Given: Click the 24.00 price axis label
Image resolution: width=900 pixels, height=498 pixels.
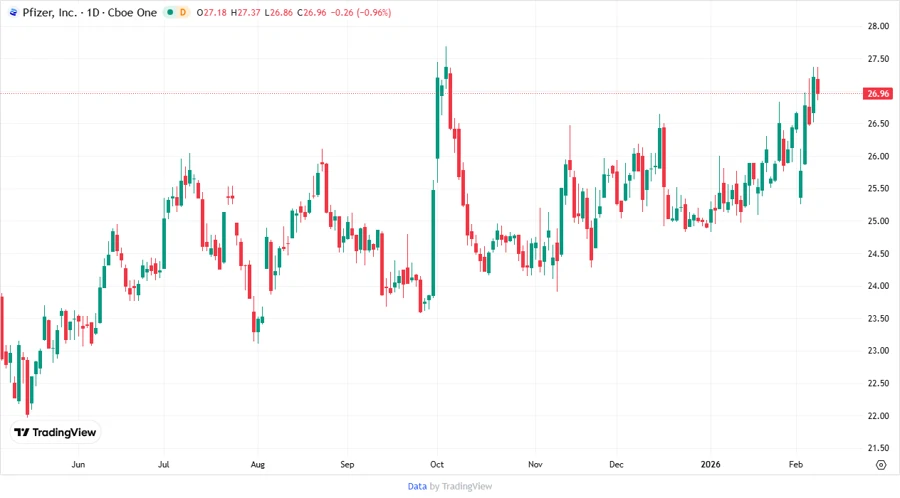Looking at the screenshot, I should (878, 286).
